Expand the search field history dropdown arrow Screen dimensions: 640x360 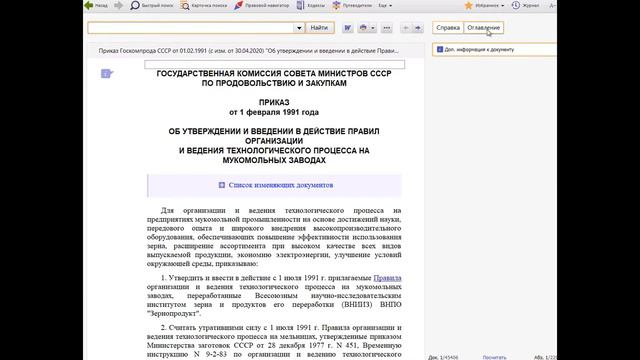click(x=299, y=28)
